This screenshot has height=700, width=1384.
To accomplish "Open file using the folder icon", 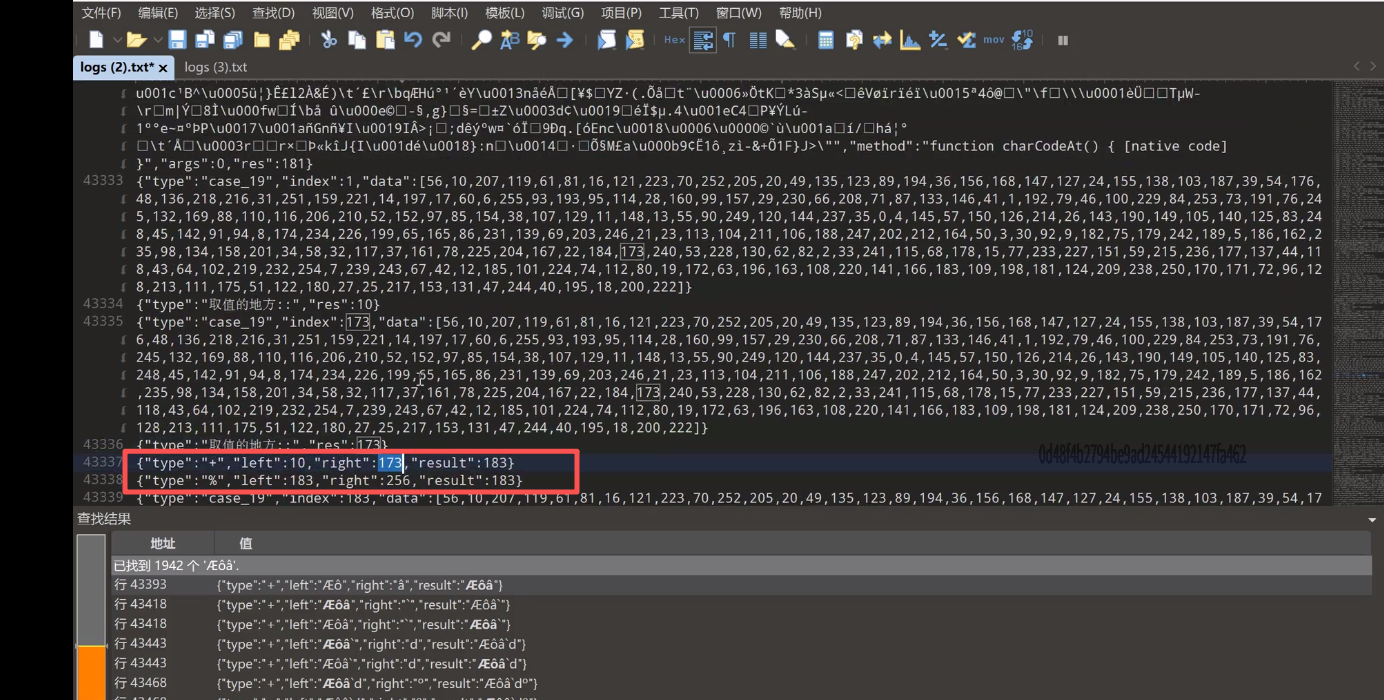I will click(x=136, y=40).
